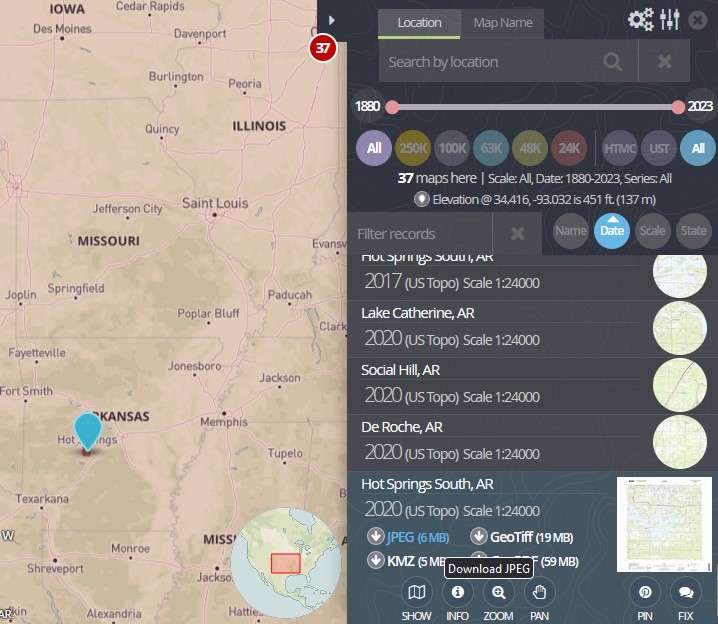Toggle the 250K scale filter
The width and height of the screenshot is (718, 624).
413,148
